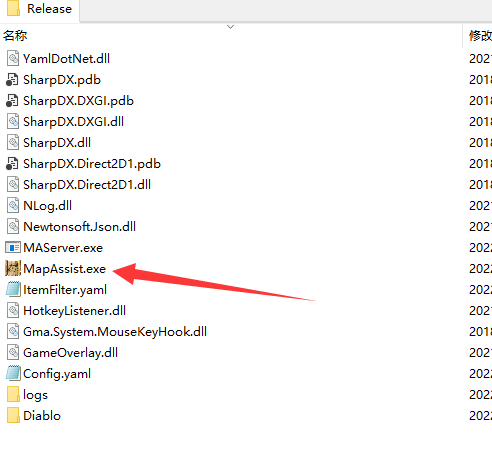
Task: Click the Diablo folder icon
Action: click(13, 416)
